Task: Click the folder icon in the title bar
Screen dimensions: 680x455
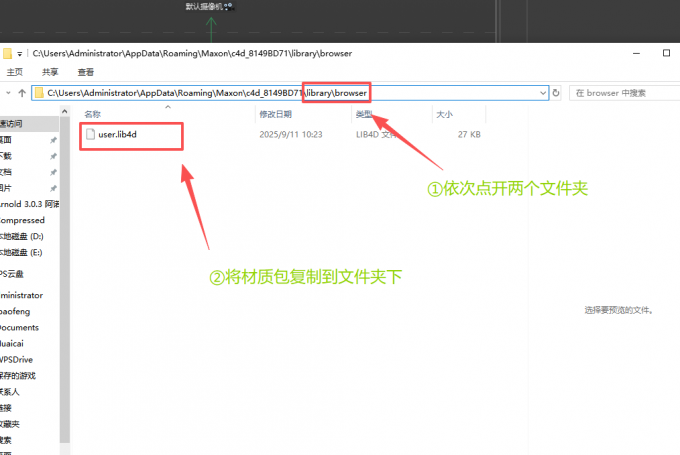Action: point(8,53)
